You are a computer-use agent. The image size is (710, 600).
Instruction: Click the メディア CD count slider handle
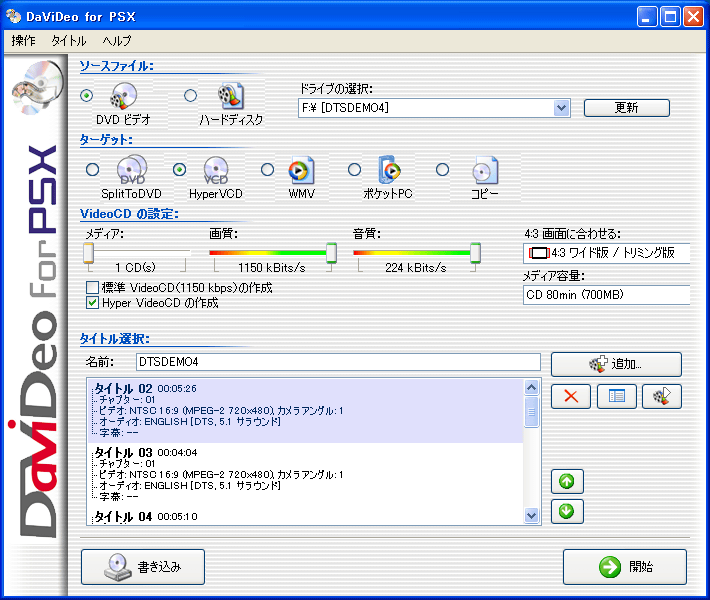88,253
